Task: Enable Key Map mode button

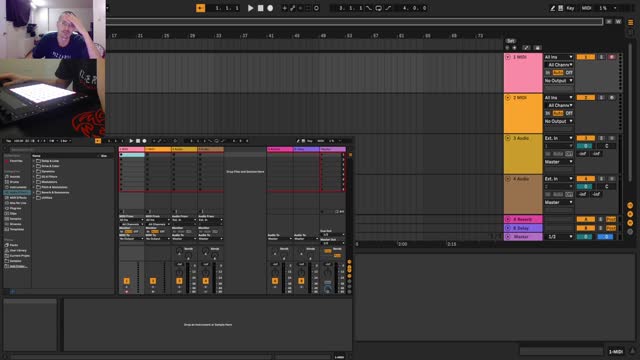Action: click(571, 8)
